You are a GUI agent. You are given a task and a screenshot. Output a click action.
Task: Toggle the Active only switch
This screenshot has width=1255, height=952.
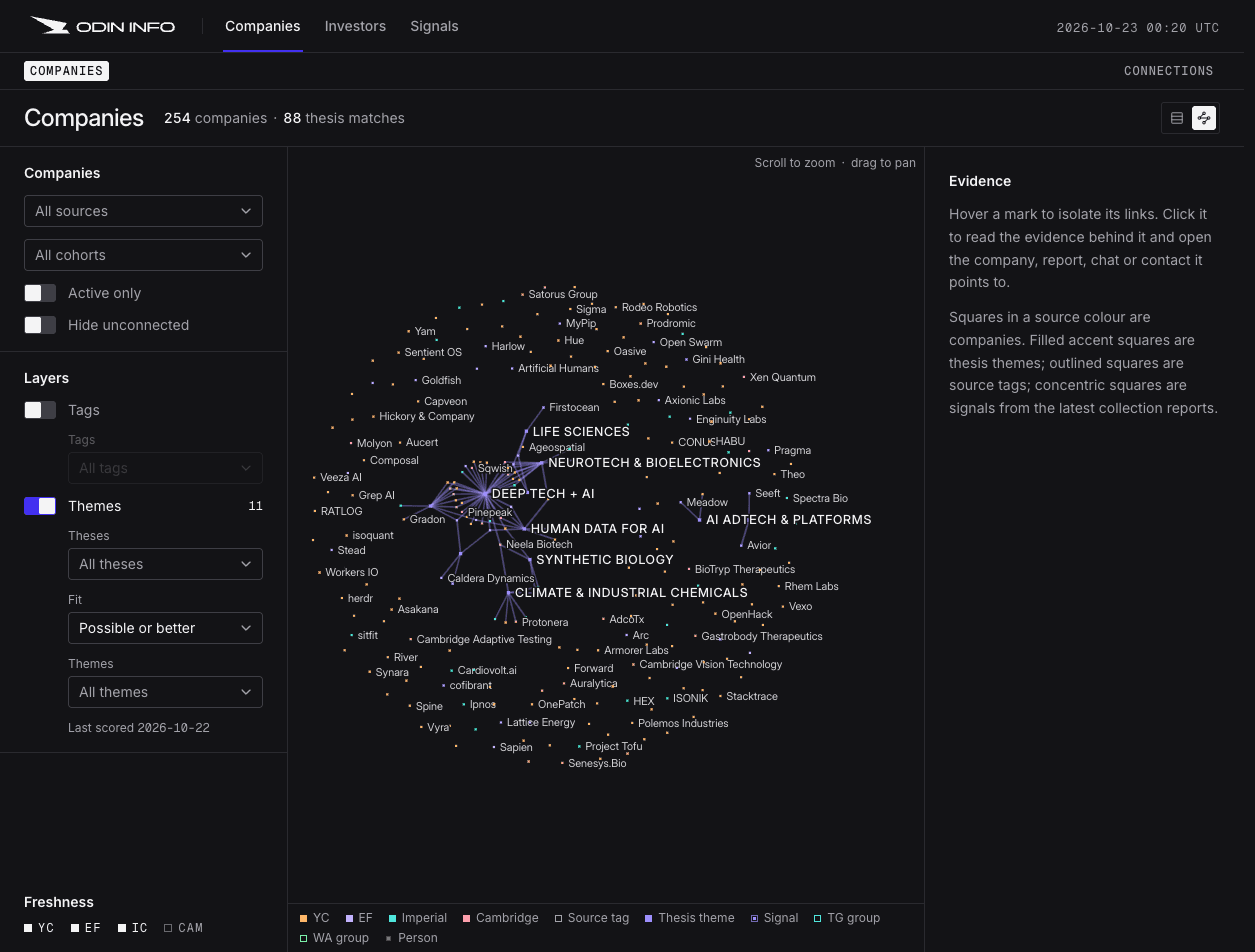click(40, 293)
